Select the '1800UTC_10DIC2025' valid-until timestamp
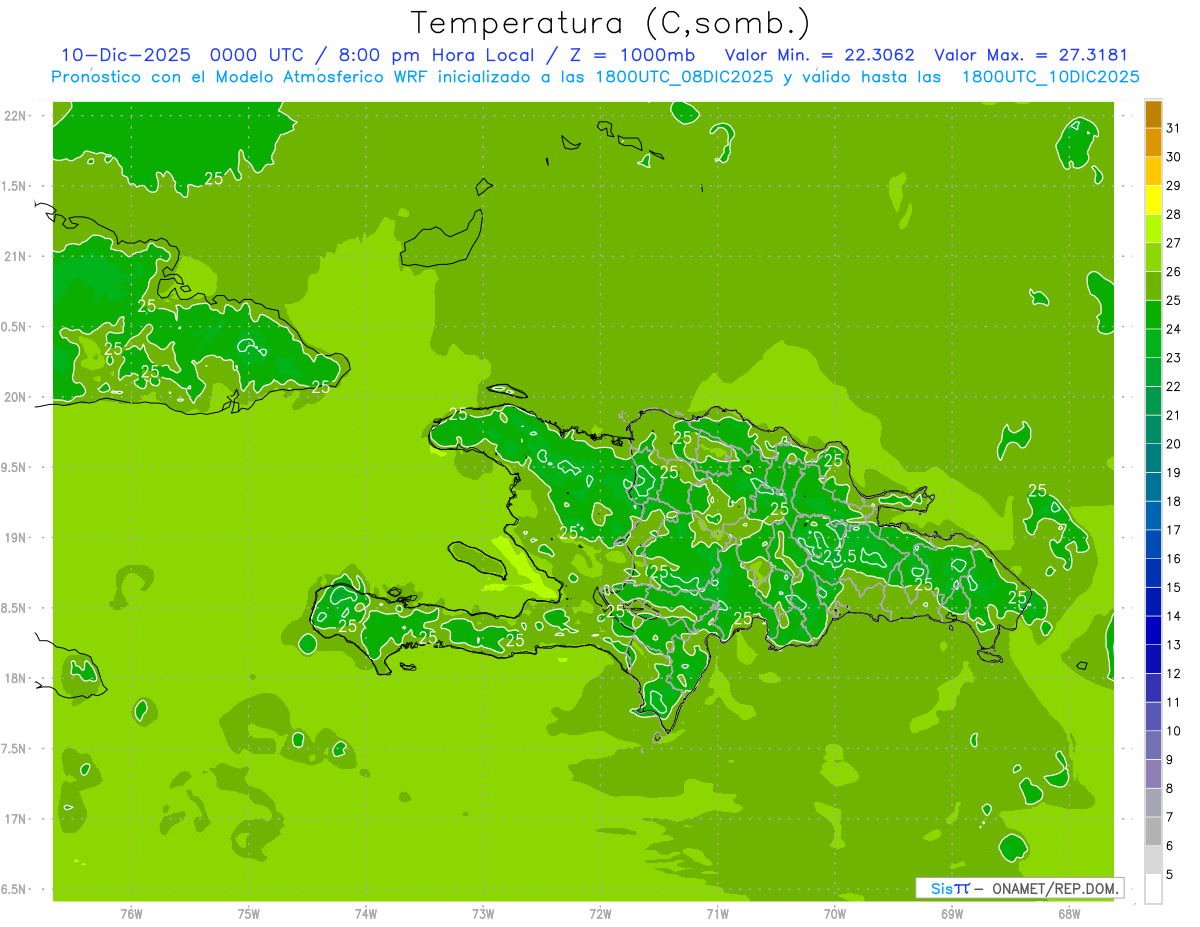The width and height of the screenshot is (1200, 927). click(x=1050, y=77)
